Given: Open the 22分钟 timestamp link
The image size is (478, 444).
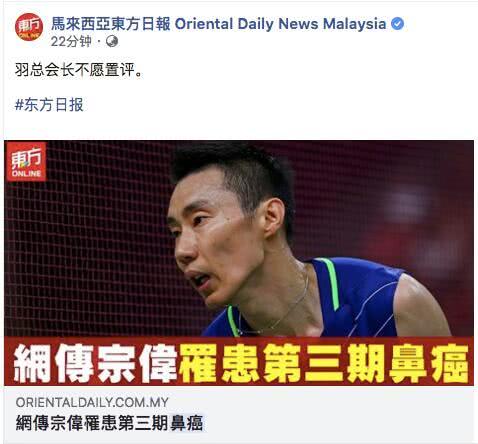Looking at the screenshot, I should coord(71,42).
